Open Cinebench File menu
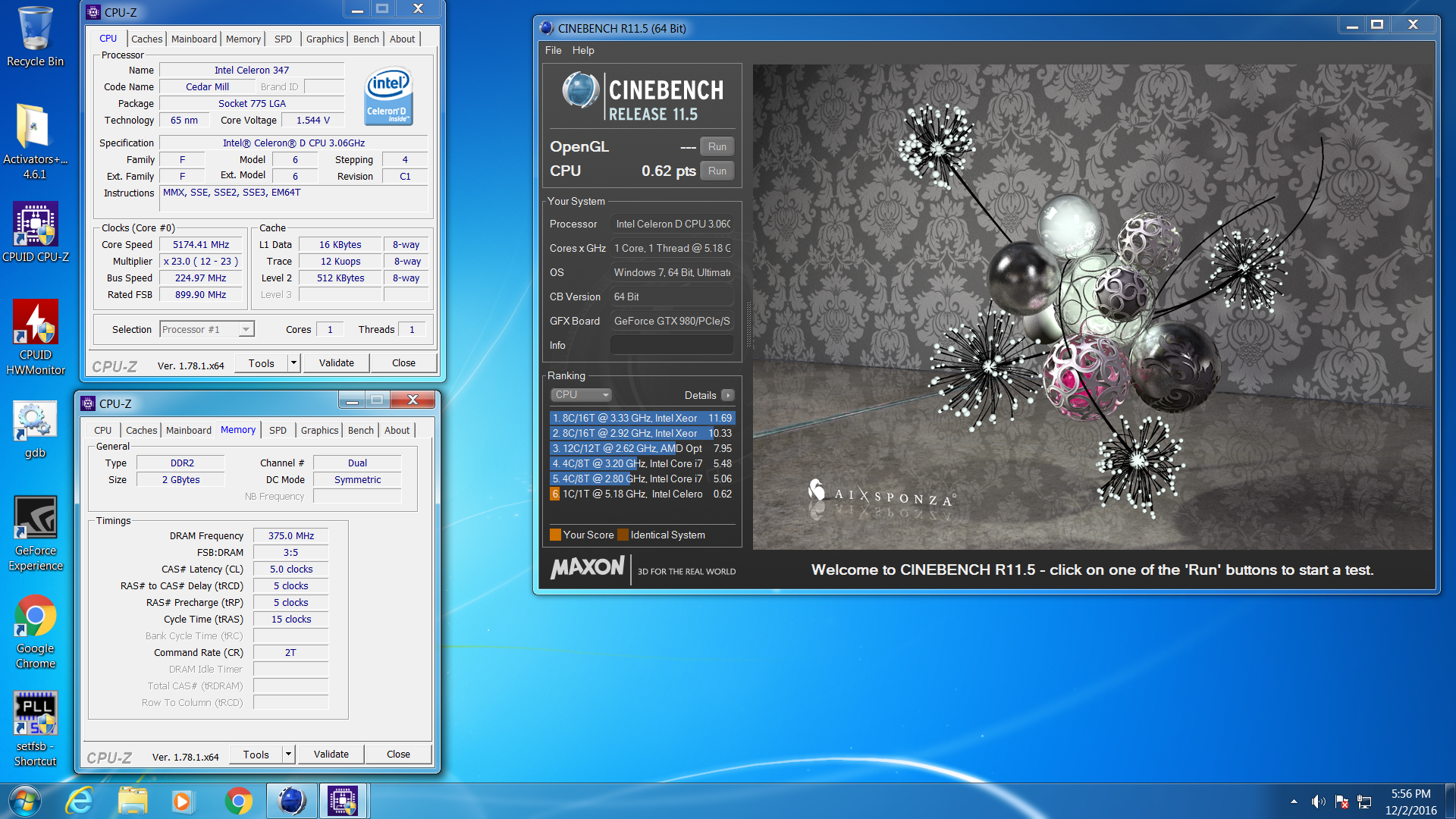This screenshot has width=1456, height=819. click(553, 50)
